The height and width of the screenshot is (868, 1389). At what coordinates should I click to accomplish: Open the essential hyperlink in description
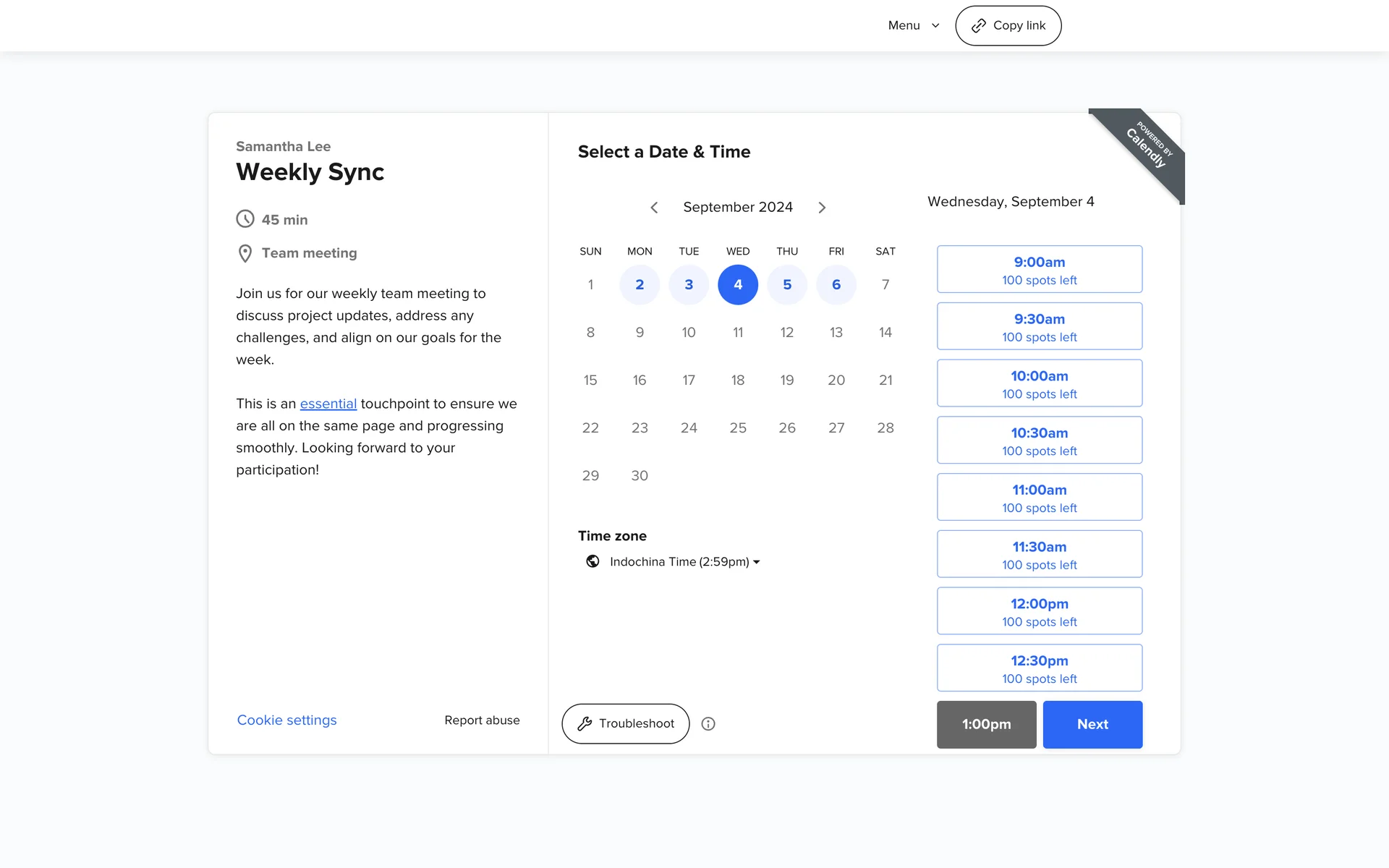328,404
